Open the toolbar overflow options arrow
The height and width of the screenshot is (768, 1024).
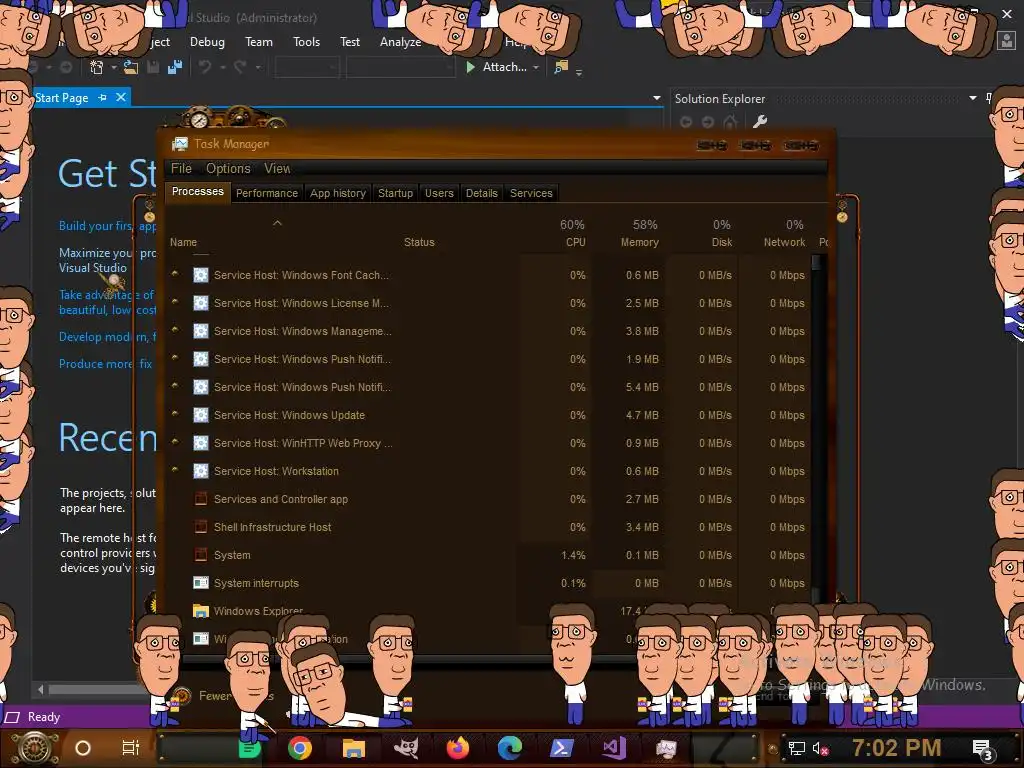[579, 72]
